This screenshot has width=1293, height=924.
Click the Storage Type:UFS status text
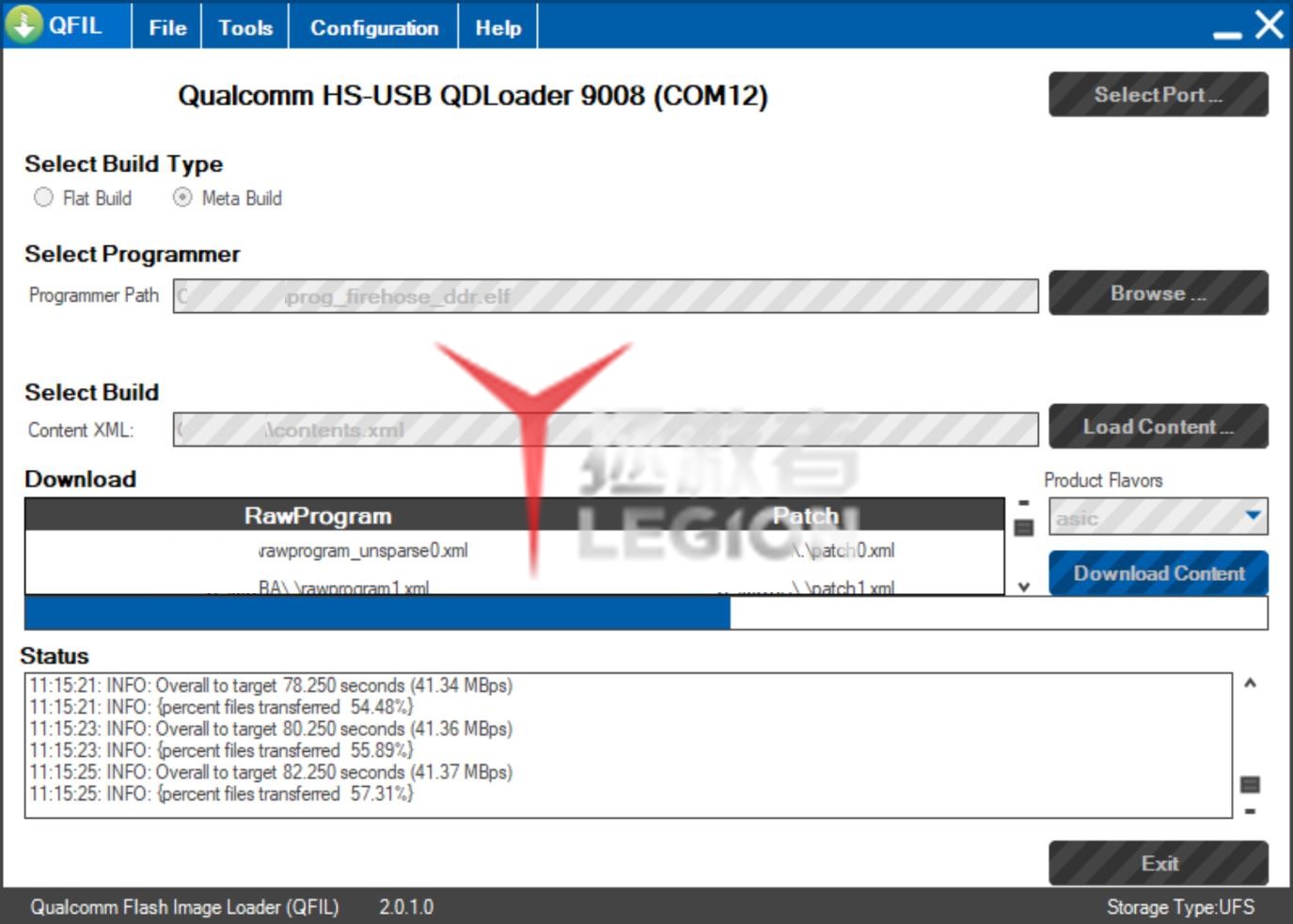click(x=1180, y=907)
